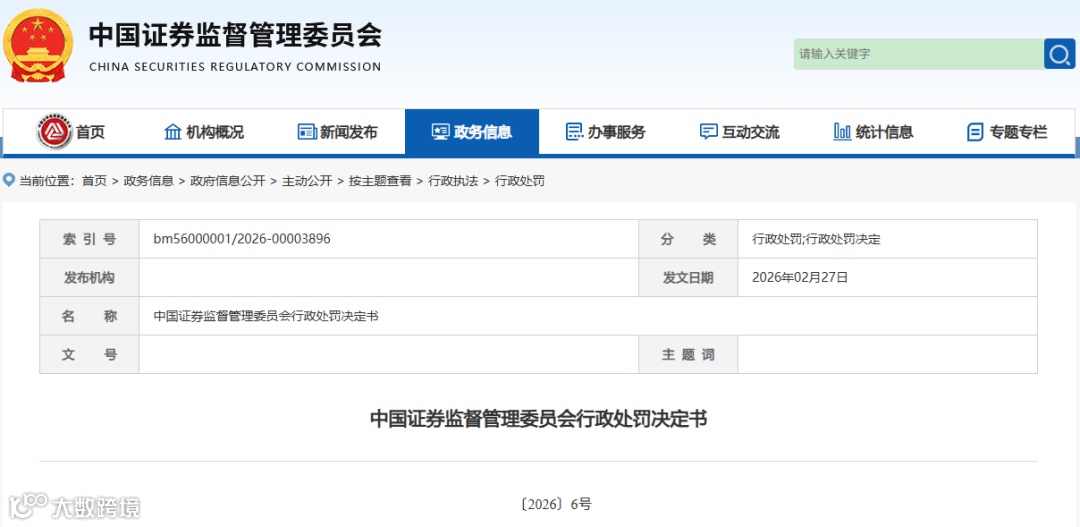This screenshot has height=527, width=1080.
Task: Open 主动公开 breadcrumb link
Action: pyautogui.click(x=307, y=181)
